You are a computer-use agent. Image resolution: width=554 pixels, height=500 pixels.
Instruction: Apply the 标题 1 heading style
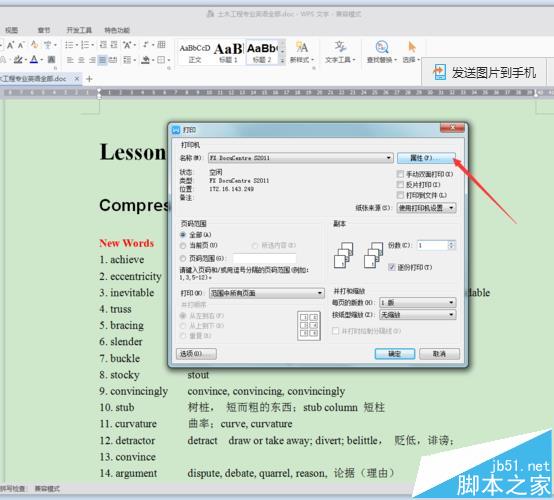pos(228,52)
